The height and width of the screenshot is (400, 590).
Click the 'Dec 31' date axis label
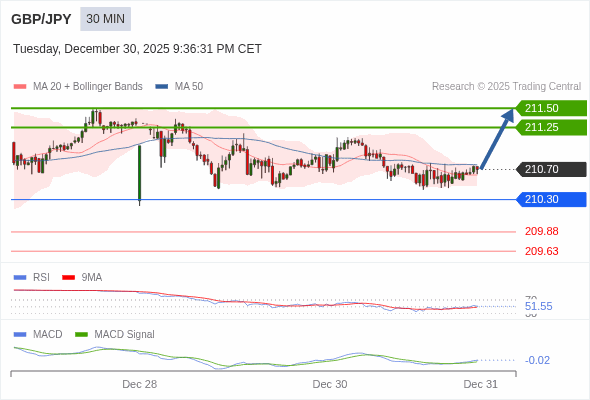coord(481,384)
